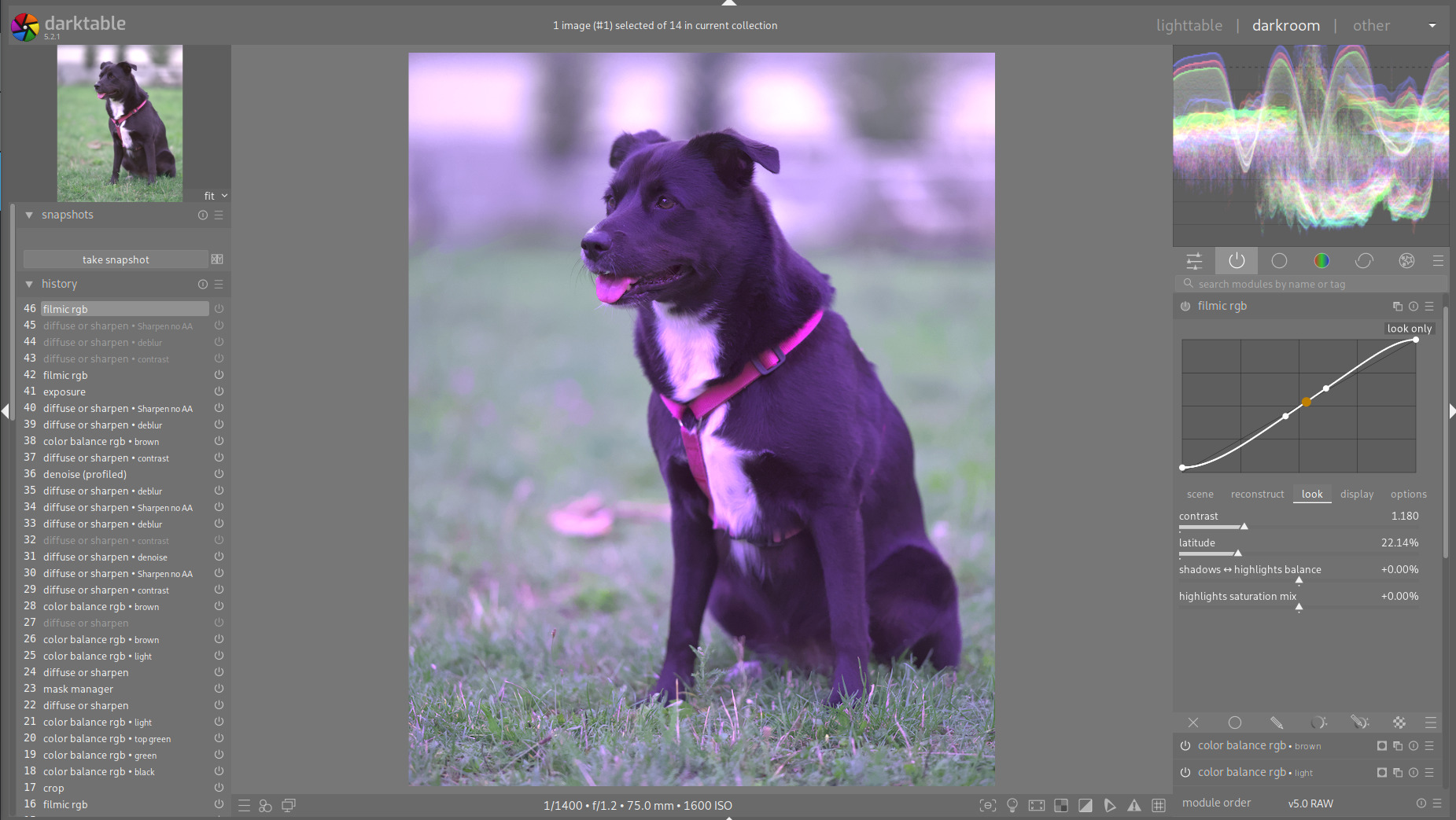
Task: Select the drawn mask pencil icon
Action: [1277, 723]
